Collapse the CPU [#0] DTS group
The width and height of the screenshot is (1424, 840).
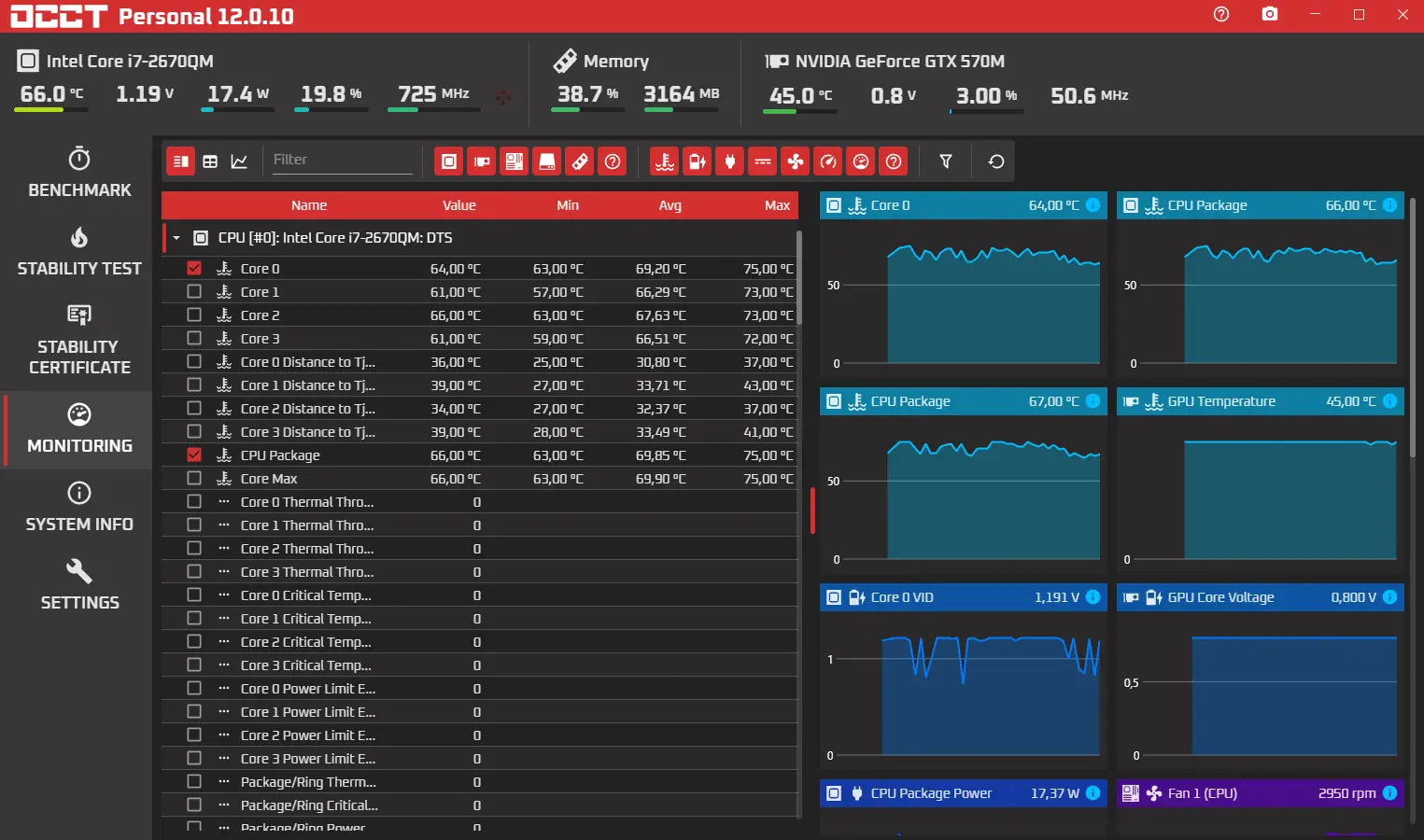[x=176, y=238]
